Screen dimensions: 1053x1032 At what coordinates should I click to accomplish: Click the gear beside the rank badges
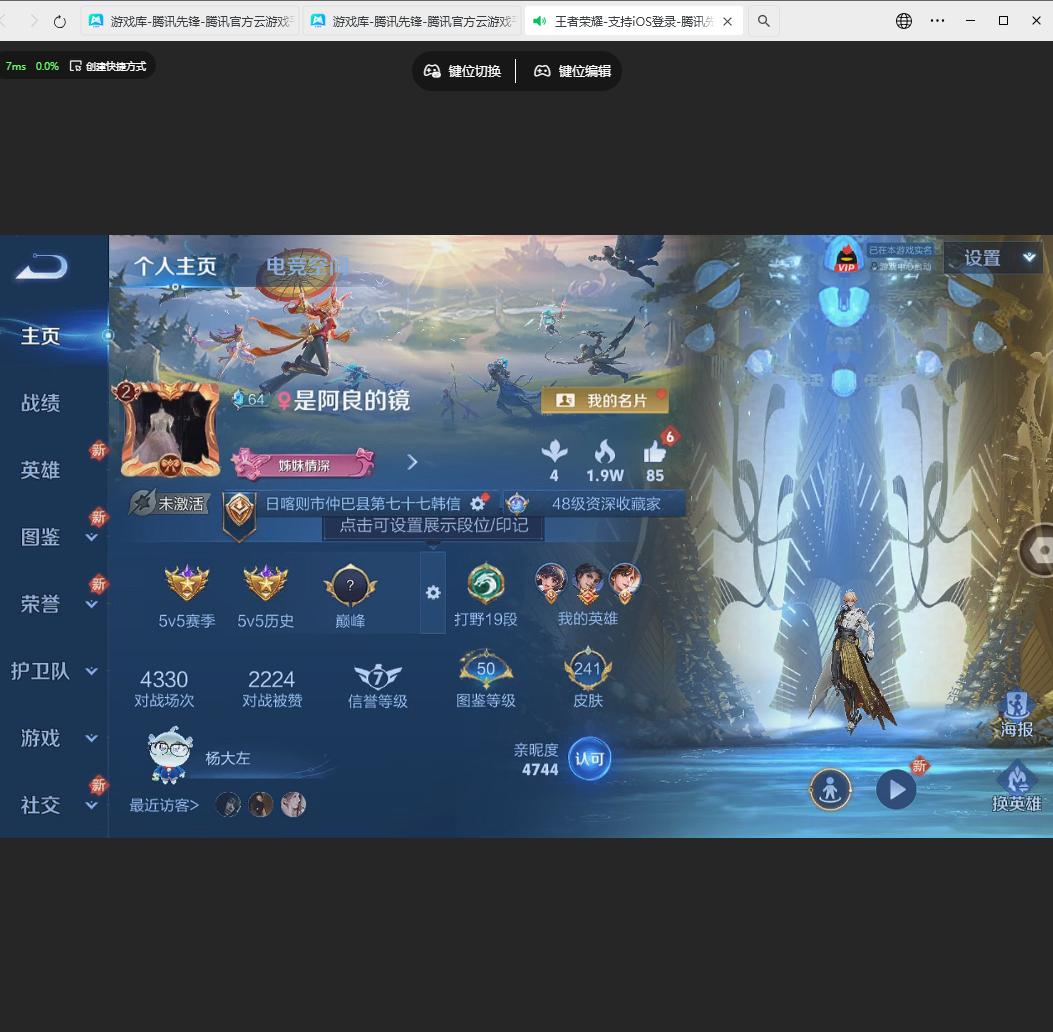point(433,593)
